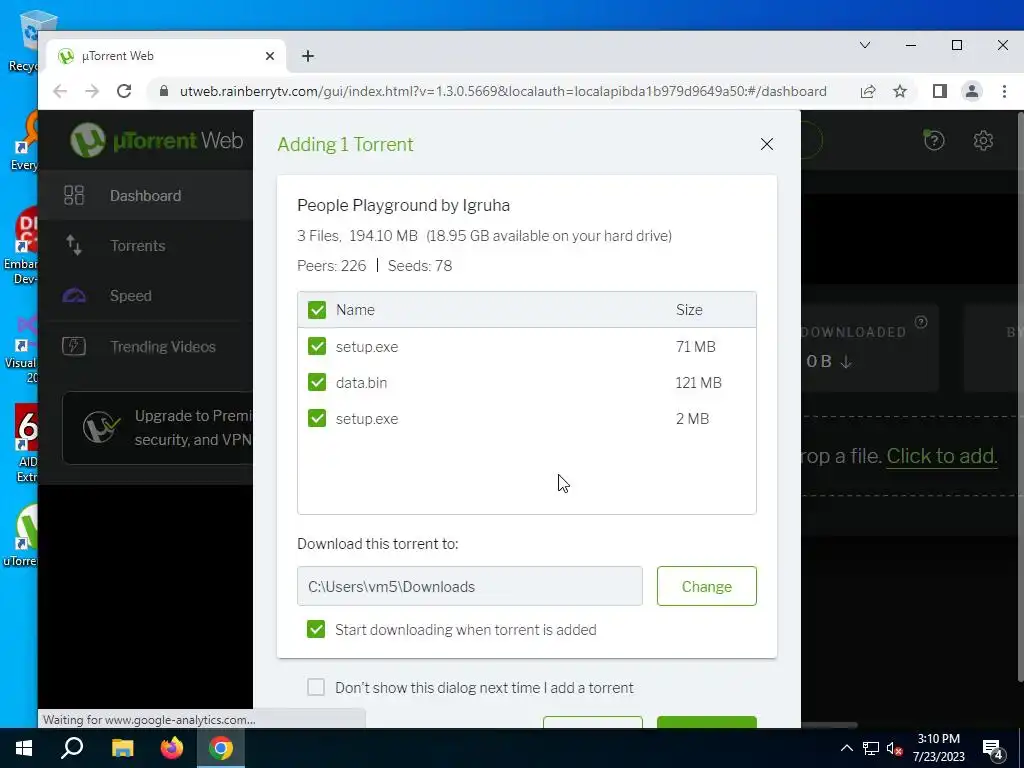This screenshot has height=768, width=1024.
Task: Close the Adding 1 Torrent dialog
Action: coord(767,144)
